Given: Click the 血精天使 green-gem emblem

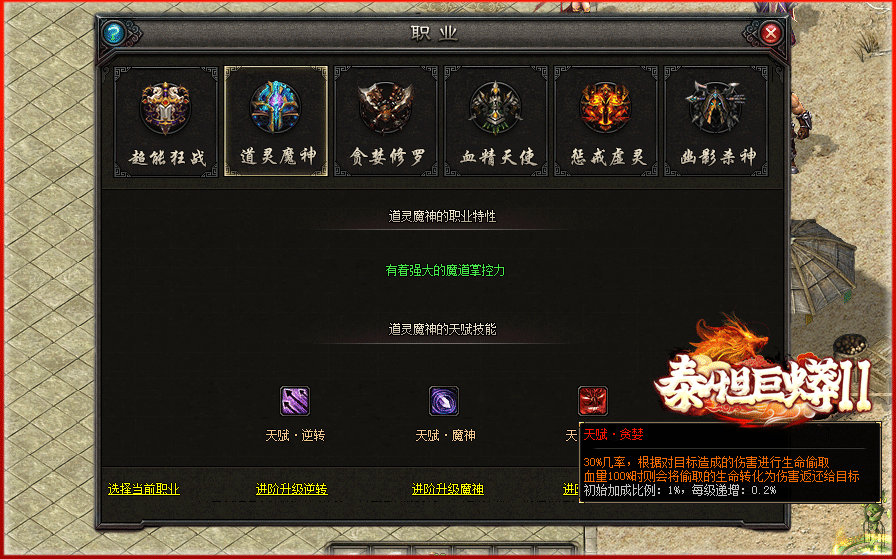Looking at the screenshot, I should (x=496, y=107).
